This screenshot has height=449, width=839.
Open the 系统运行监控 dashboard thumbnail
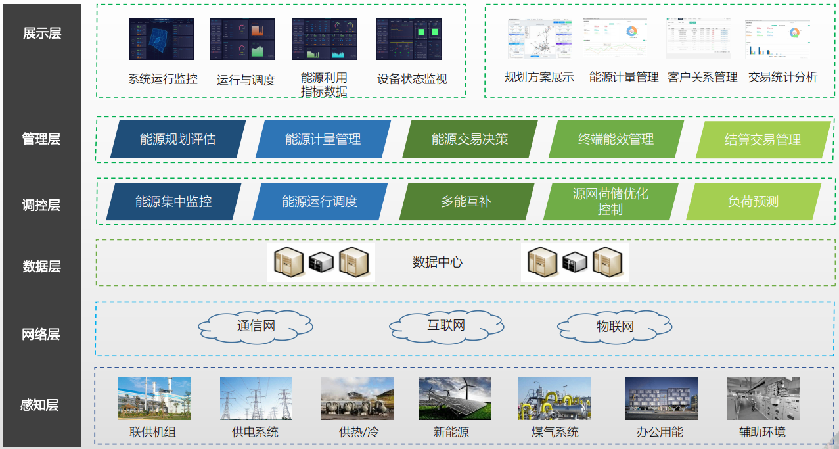click(163, 40)
